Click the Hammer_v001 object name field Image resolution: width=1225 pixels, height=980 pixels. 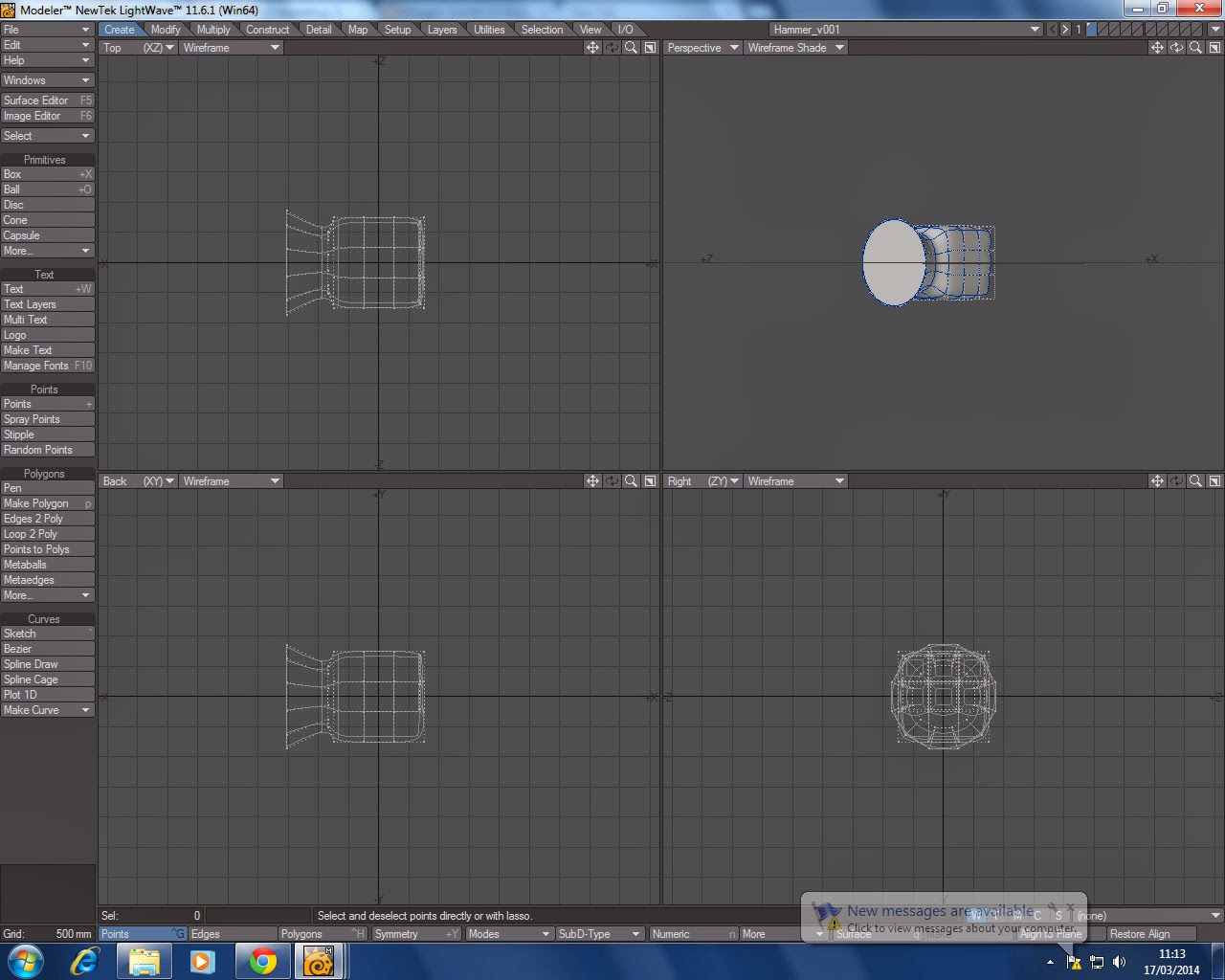point(900,30)
